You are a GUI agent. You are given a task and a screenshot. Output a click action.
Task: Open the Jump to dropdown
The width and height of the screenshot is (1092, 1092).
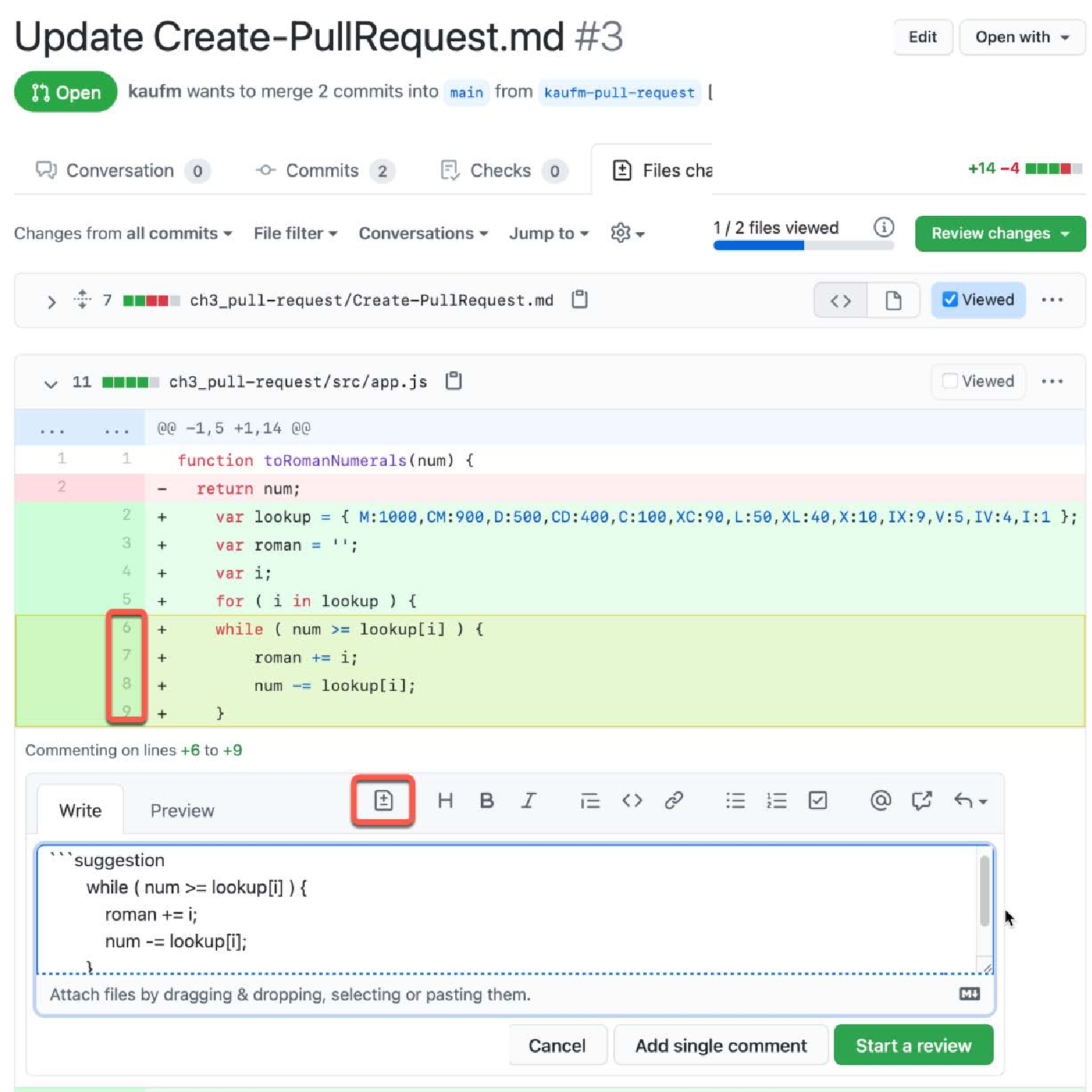[548, 233]
